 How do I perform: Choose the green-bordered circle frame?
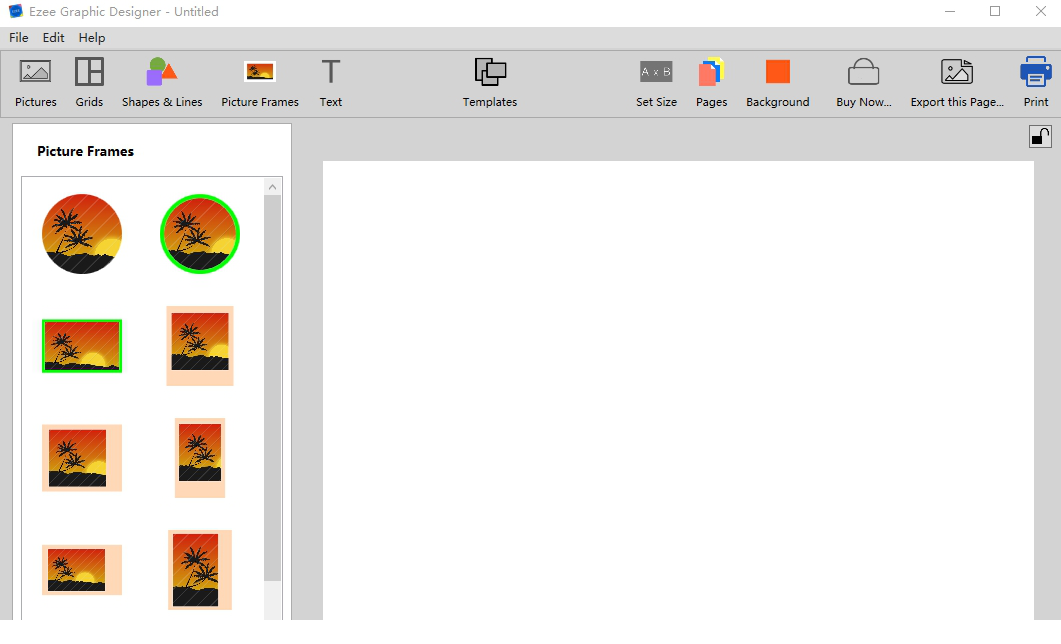(200, 234)
